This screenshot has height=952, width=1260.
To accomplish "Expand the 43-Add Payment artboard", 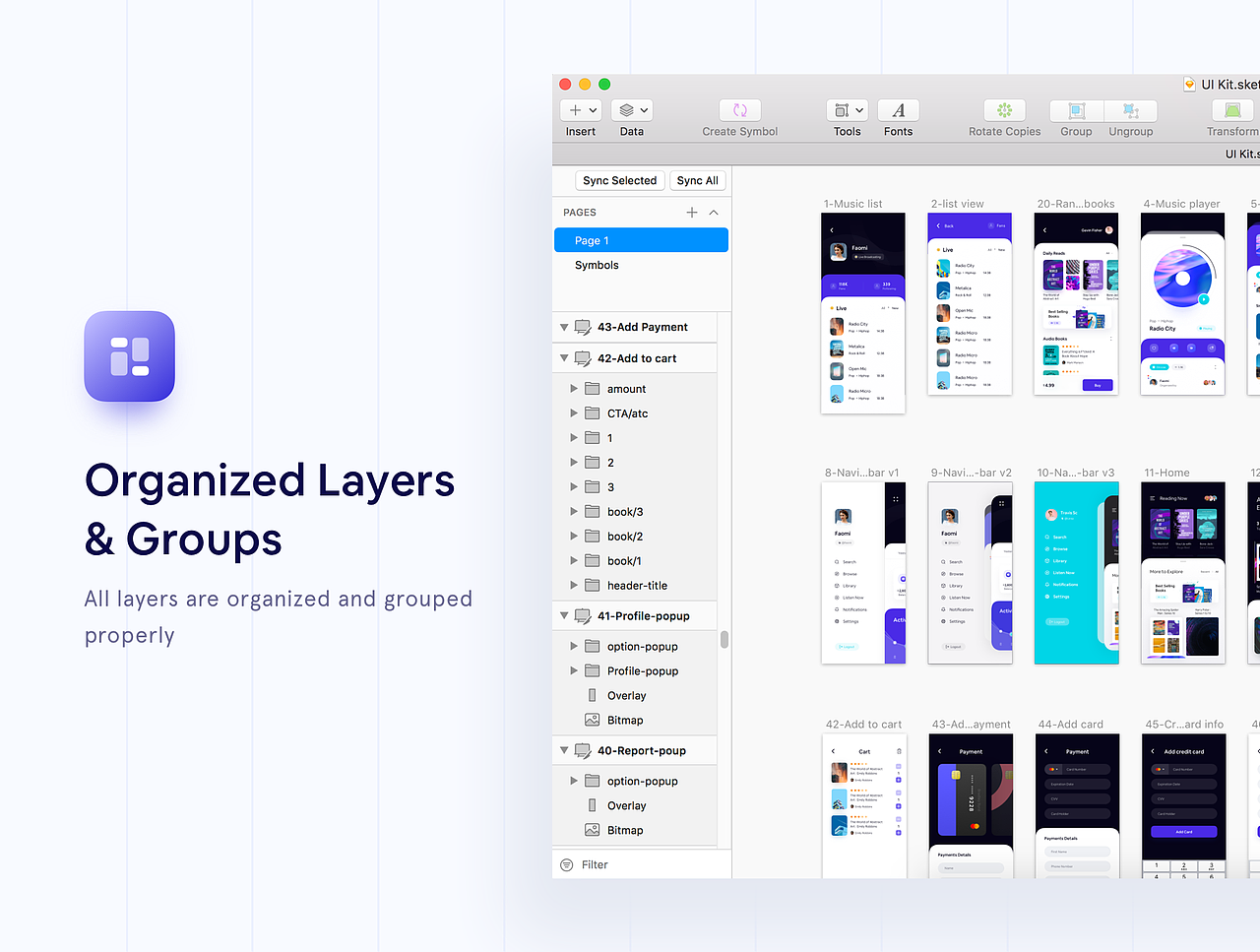I will [x=564, y=327].
